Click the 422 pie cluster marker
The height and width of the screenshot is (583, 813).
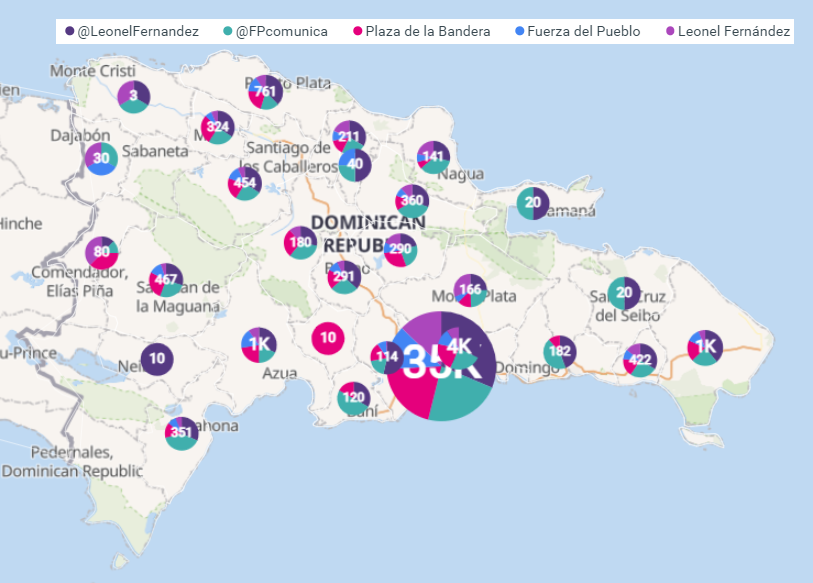point(640,360)
